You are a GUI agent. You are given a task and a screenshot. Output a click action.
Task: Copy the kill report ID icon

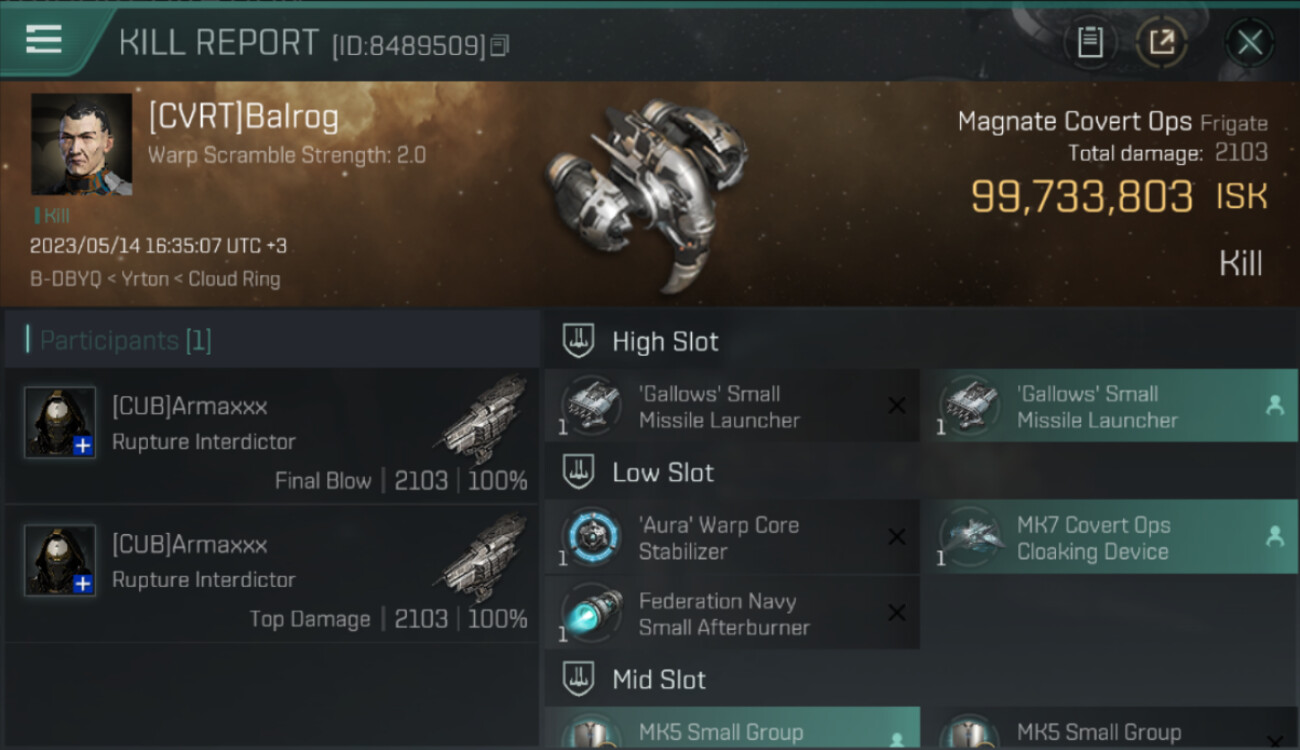click(500, 45)
